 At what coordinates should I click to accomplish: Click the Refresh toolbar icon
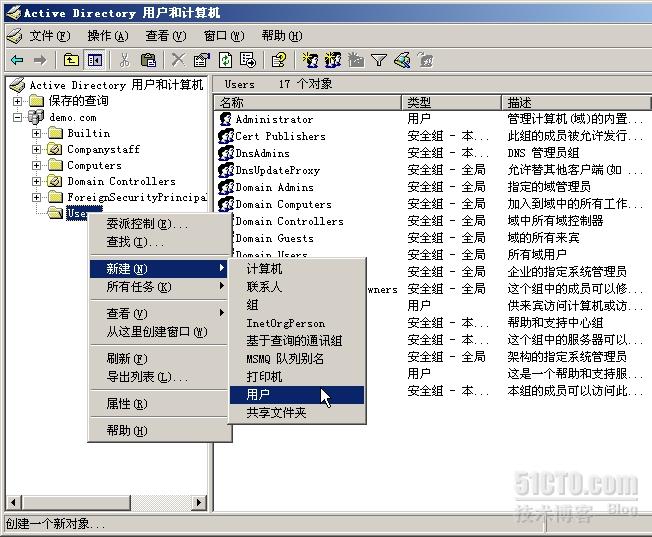226,60
